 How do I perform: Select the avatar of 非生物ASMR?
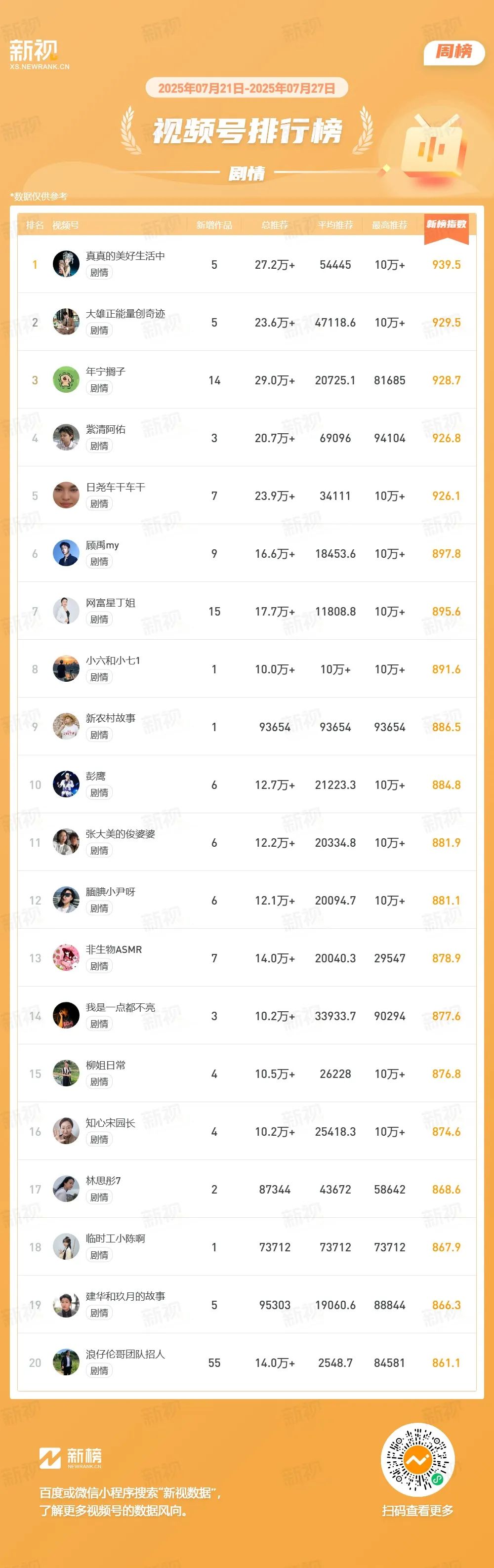click(66, 958)
